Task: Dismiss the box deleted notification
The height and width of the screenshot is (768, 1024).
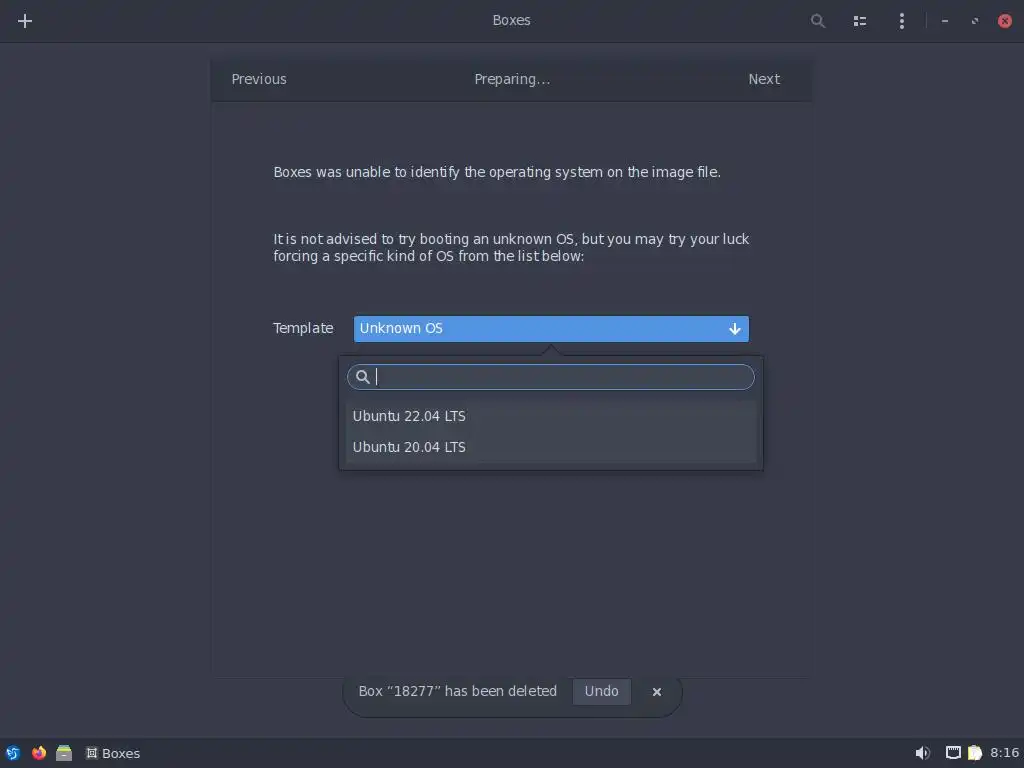Action: 657,692
